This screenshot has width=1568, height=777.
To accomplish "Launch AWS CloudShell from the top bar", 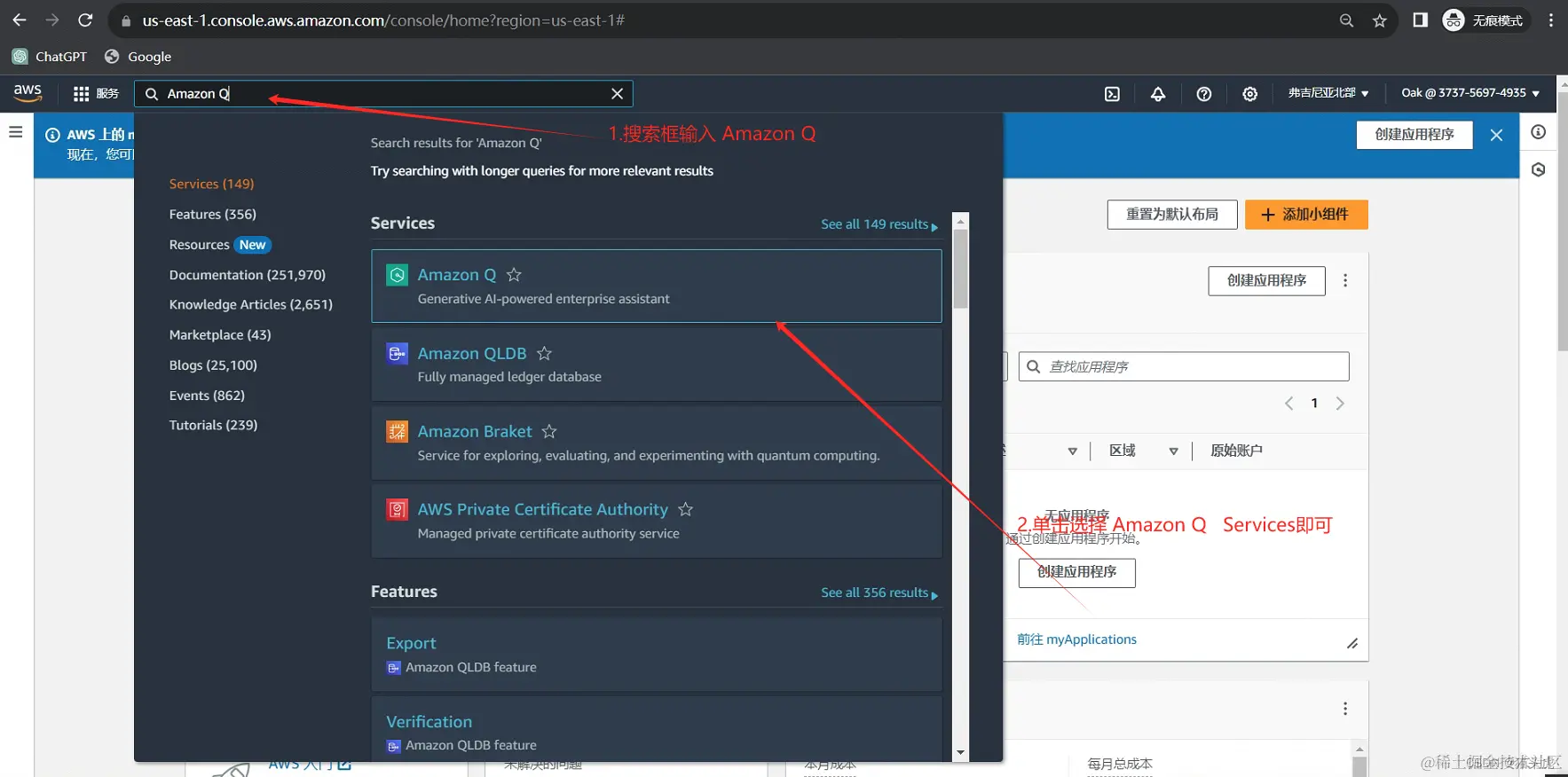I will pyautogui.click(x=1112, y=93).
